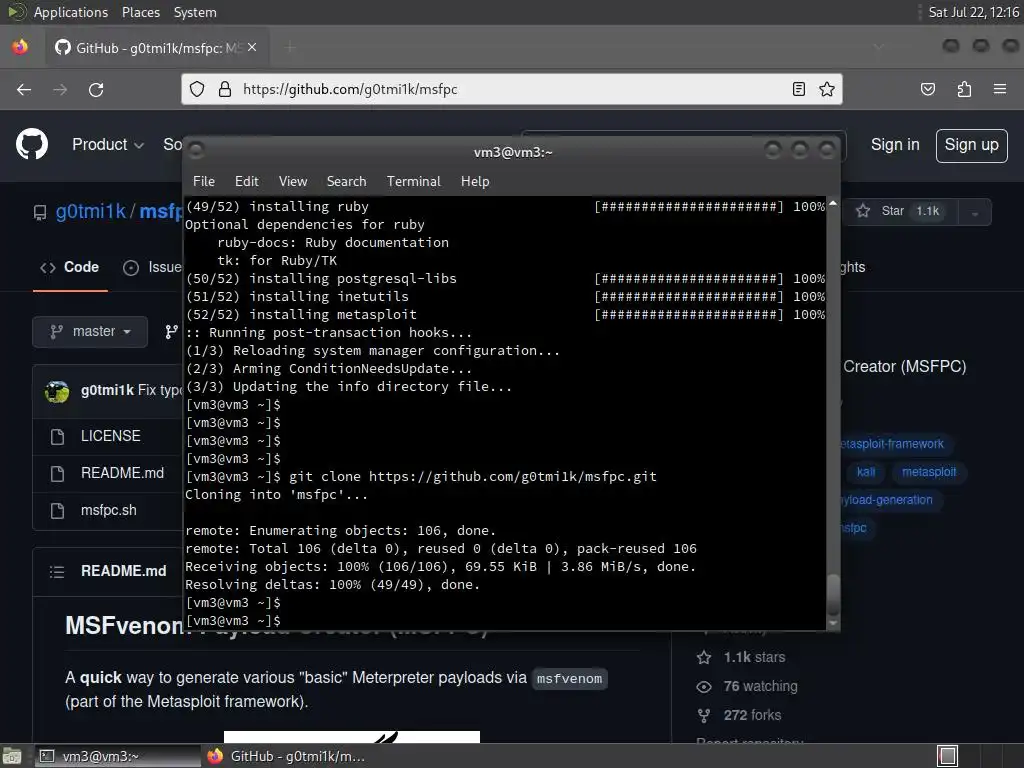Click README.md file icon in file list

(x=57, y=473)
